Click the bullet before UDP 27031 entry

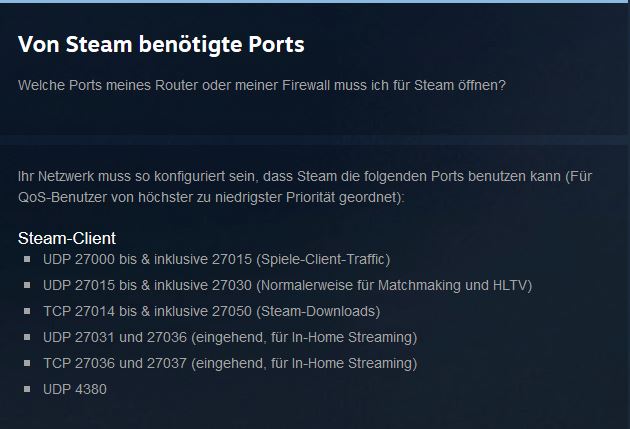coord(27,337)
